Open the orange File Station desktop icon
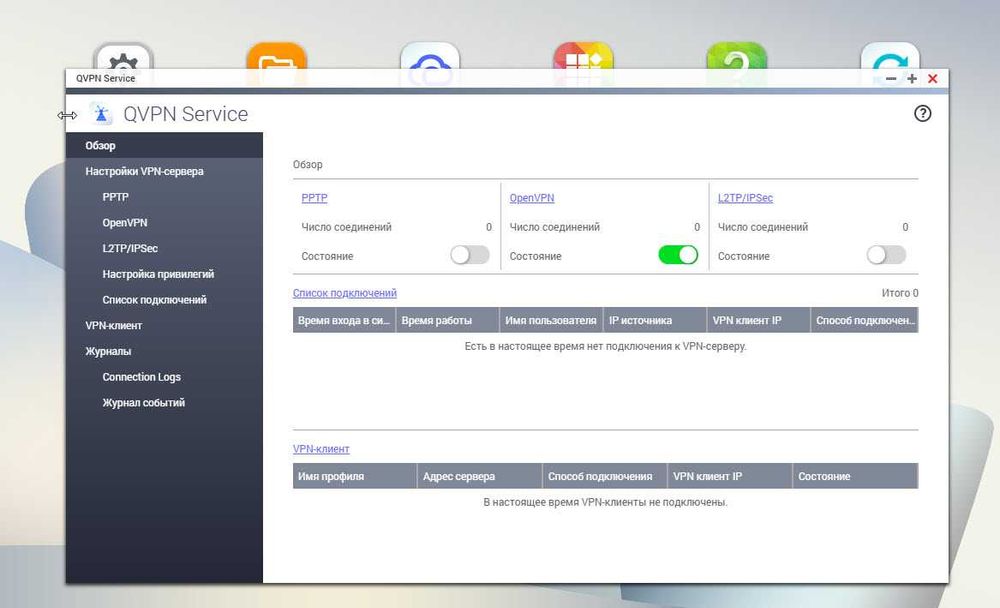 277,56
